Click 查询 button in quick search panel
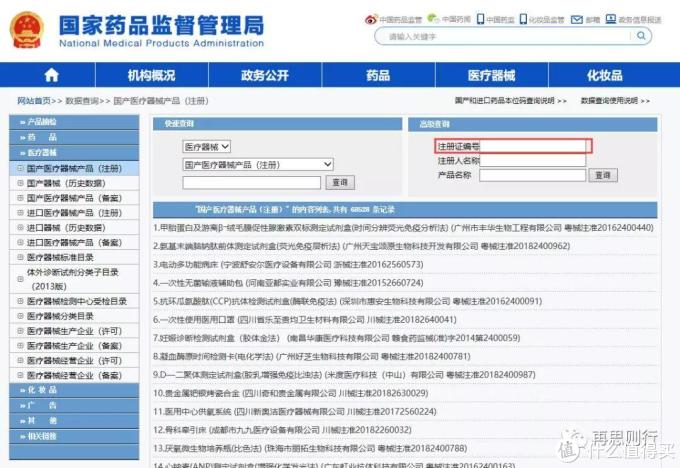This screenshot has height=468, width=680. pyautogui.click(x=340, y=182)
